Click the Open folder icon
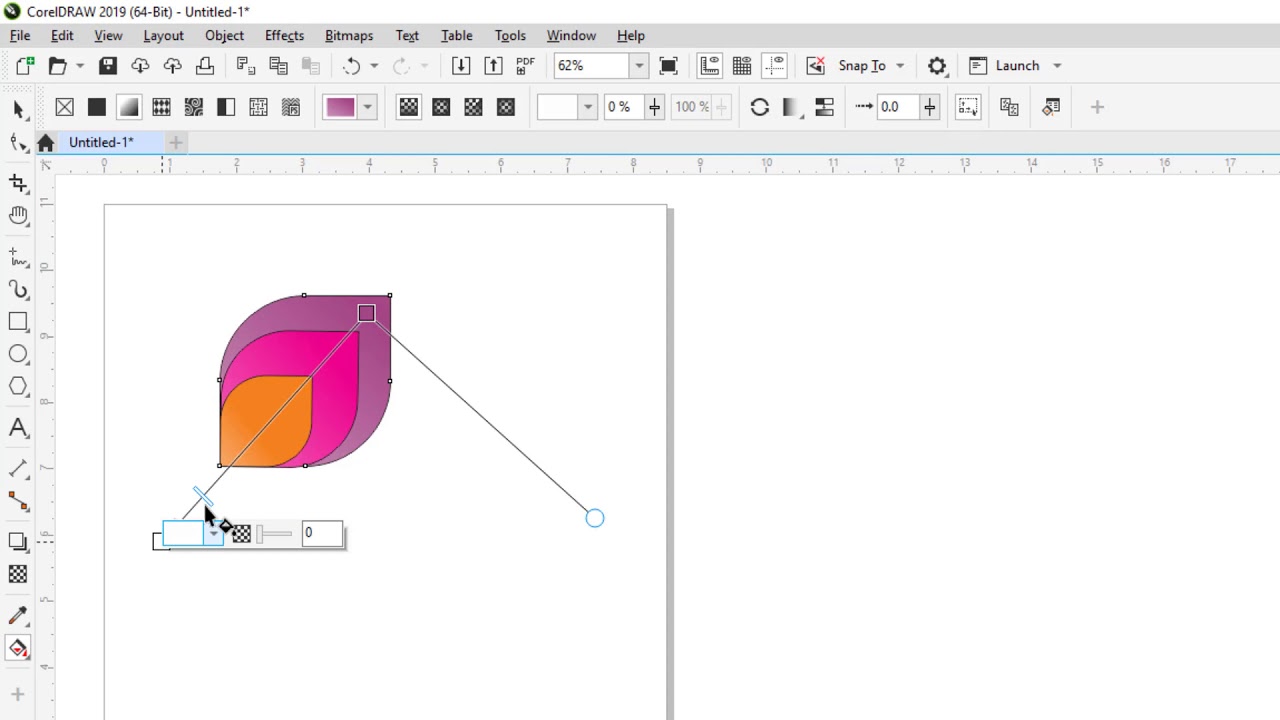Image resolution: width=1280 pixels, height=720 pixels. (x=57, y=66)
